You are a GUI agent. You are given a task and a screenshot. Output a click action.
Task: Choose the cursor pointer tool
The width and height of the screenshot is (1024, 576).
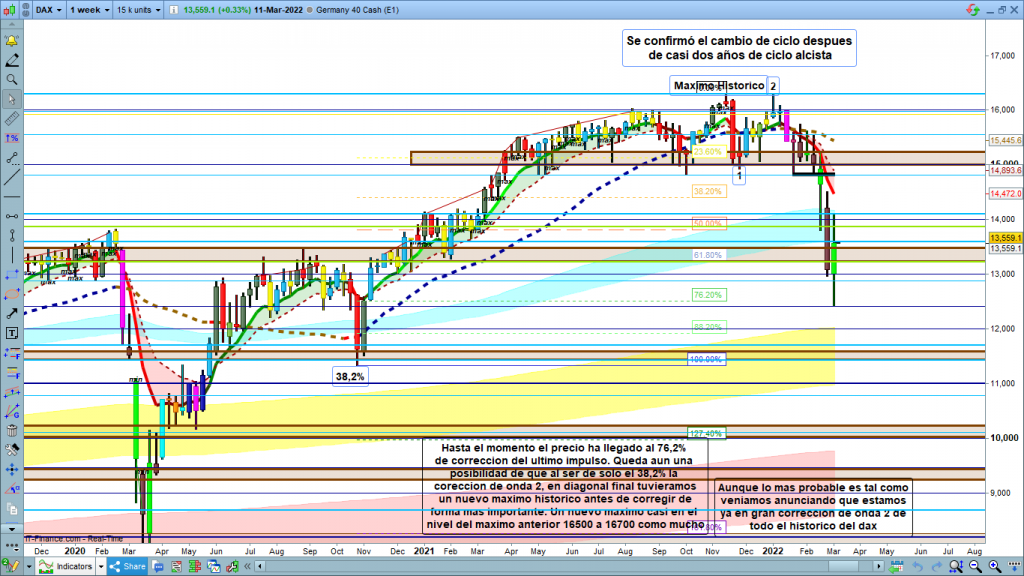tap(12, 99)
